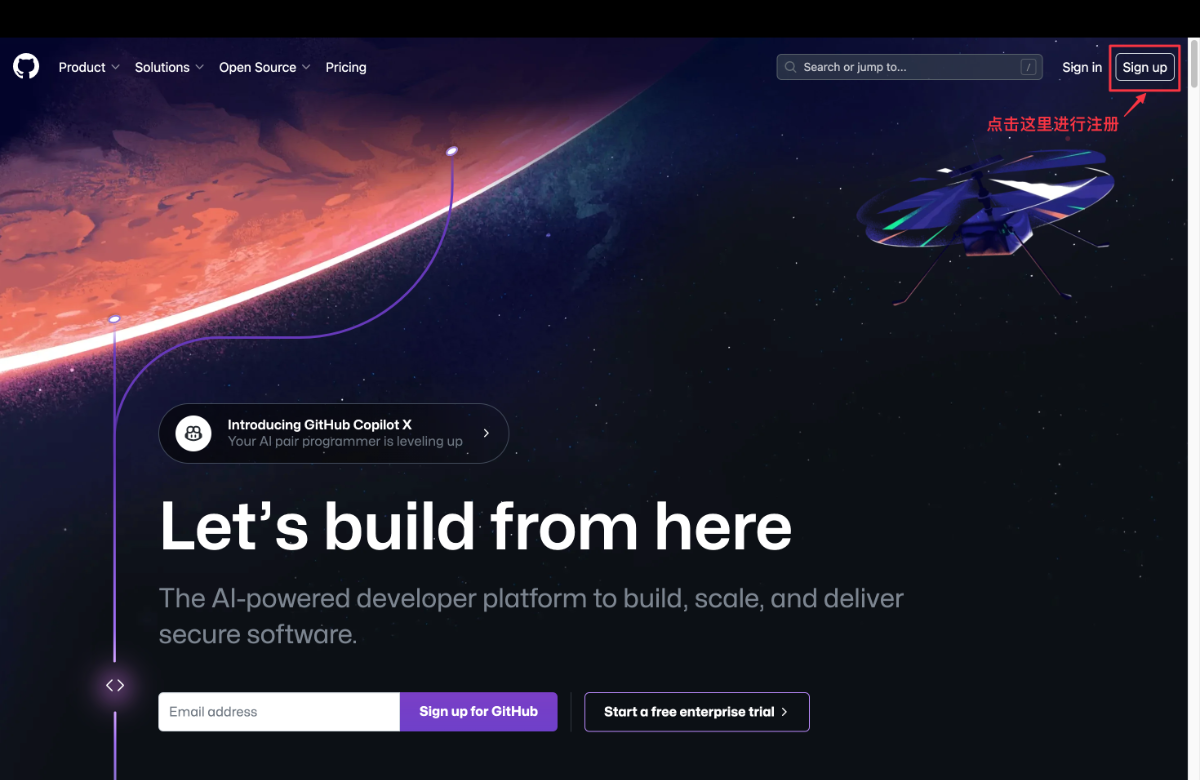Click the code brackets icon on the timeline
Viewport: 1200px width, 780px height.
pos(115,685)
